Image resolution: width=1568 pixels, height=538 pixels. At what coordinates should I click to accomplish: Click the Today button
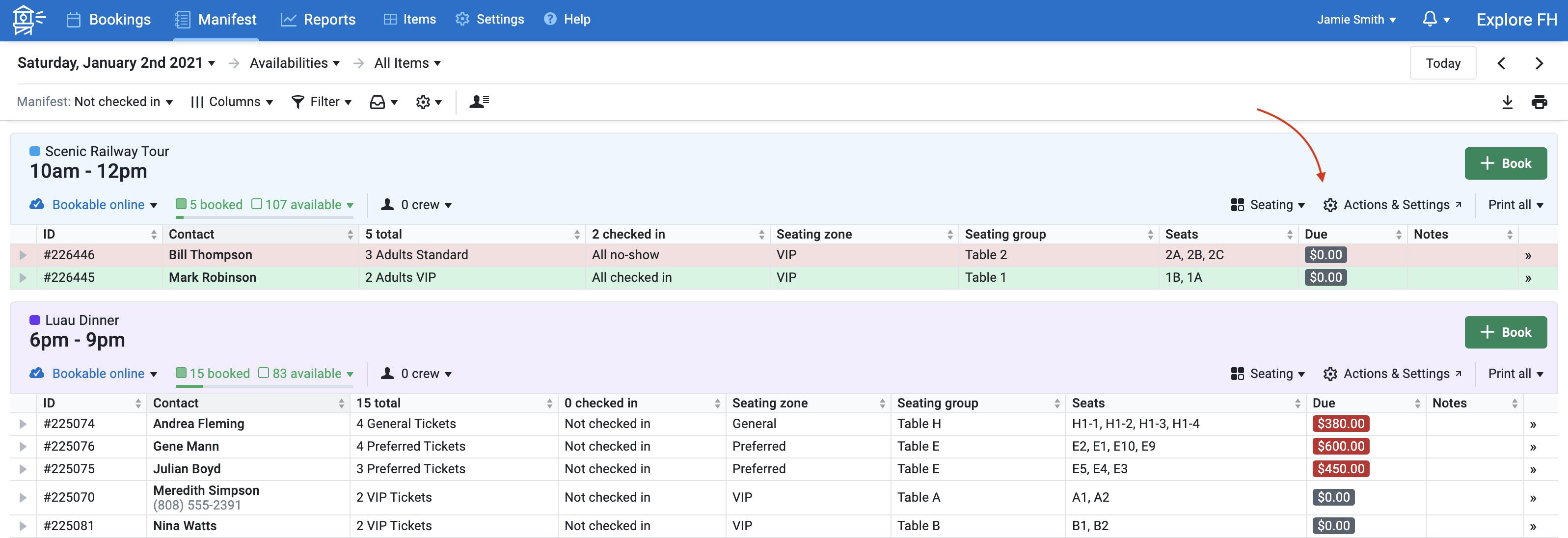1443,63
